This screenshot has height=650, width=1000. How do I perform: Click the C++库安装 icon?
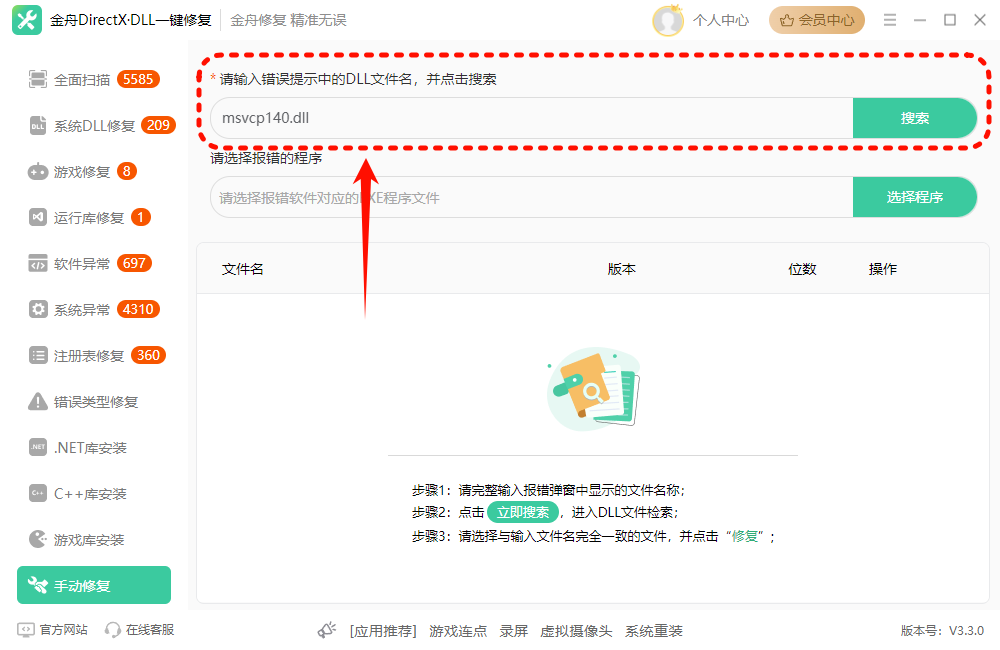(x=38, y=493)
